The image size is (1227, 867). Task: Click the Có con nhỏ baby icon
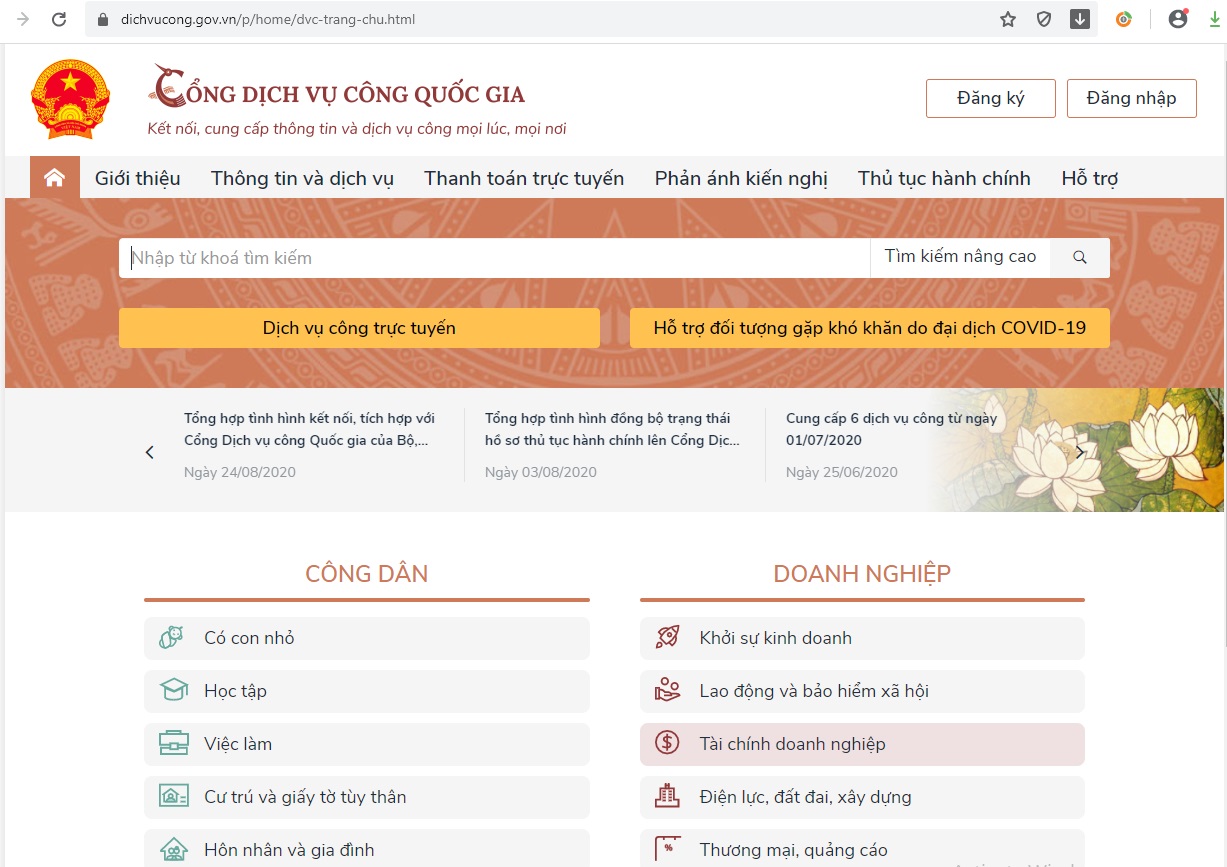click(x=172, y=638)
